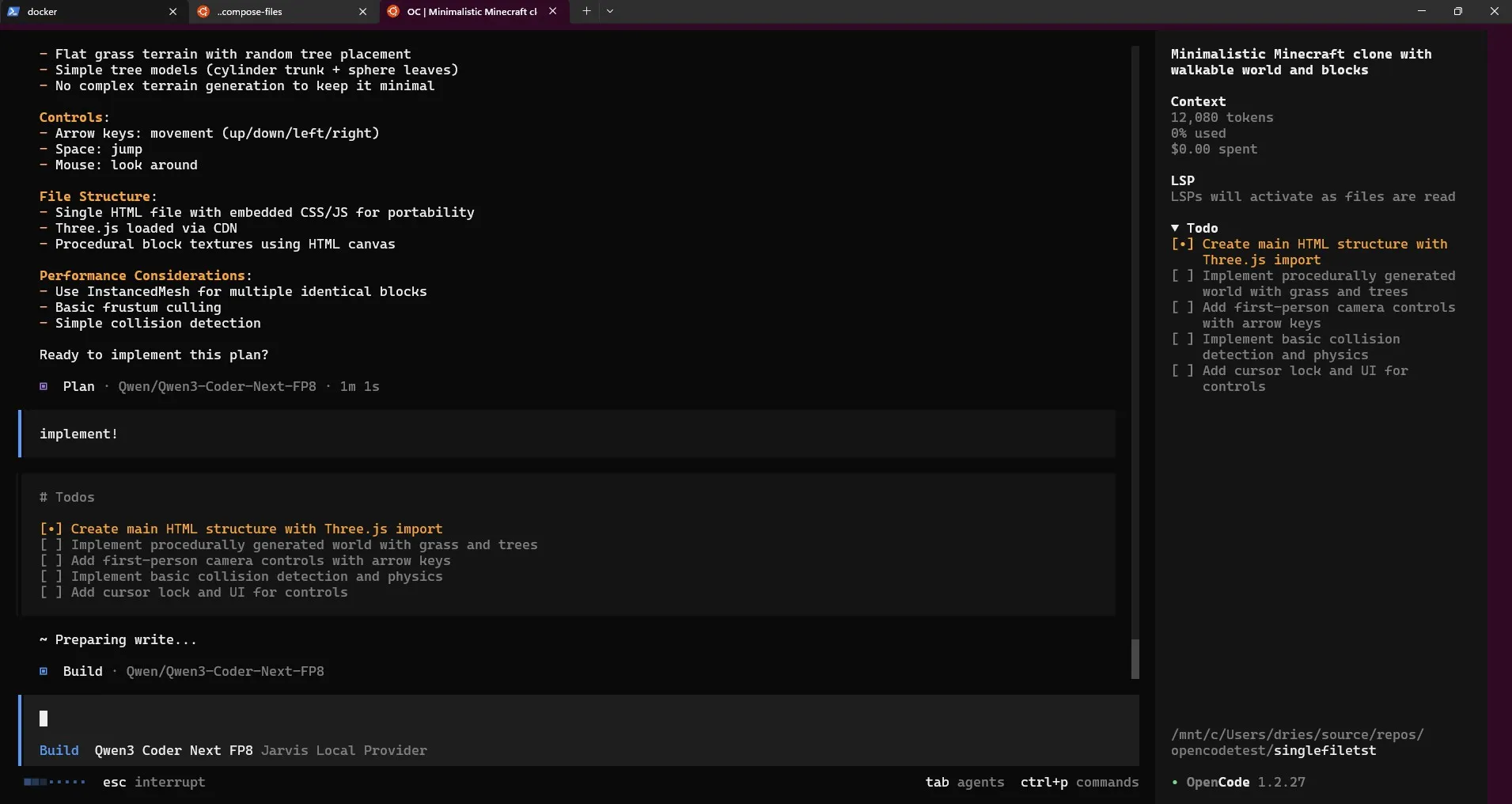Check the procedurally generated world todo
1512x804 pixels.
pos(1182,275)
